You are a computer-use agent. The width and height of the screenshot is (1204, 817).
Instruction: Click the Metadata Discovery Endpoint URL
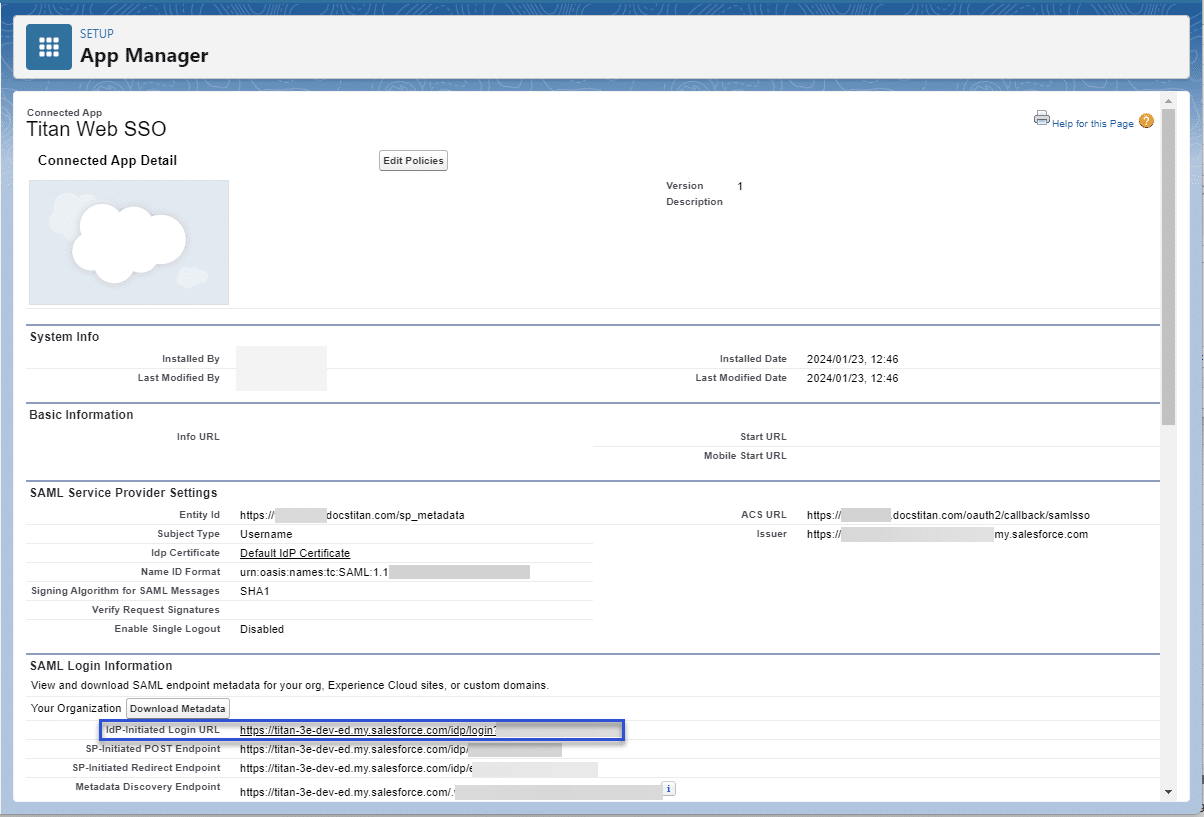tap(348, 792)
